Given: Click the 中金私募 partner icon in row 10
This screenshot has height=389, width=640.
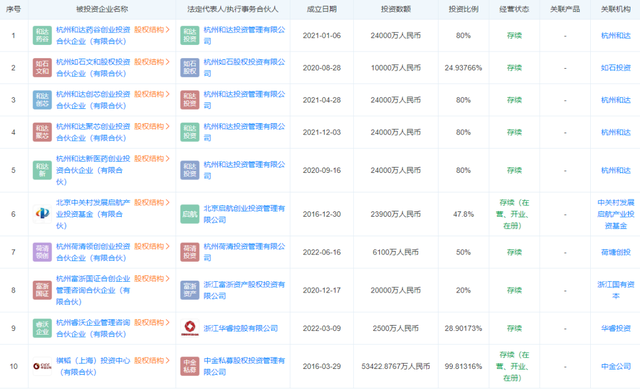Looking at the screenshot, I should pyautogui.click(x=190, y=366).
